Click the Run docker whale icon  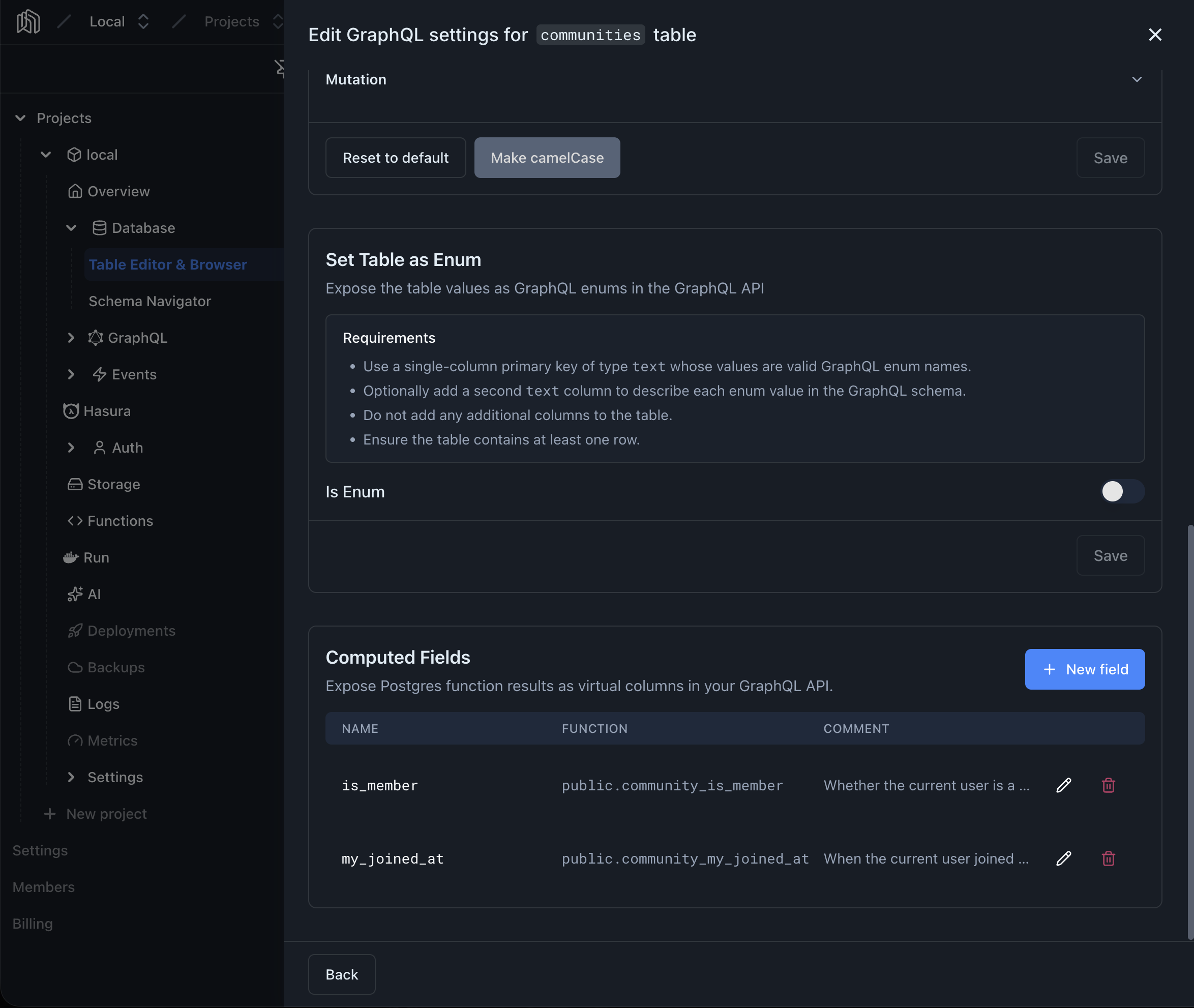71,558
